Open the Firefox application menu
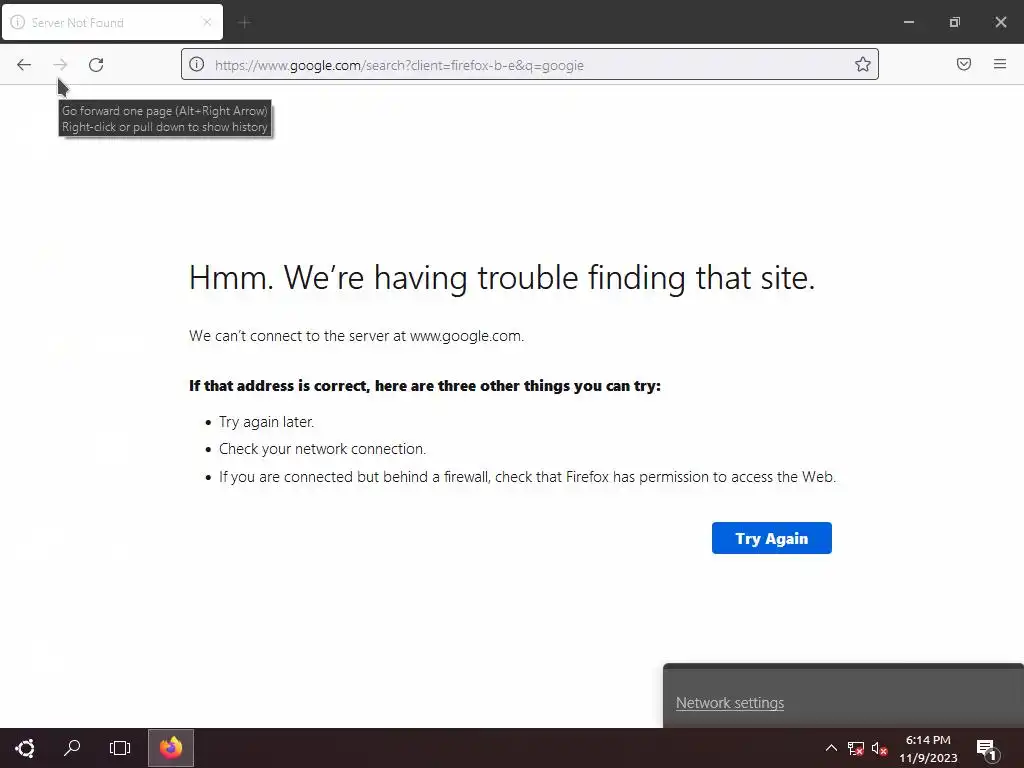The width and height of the screenshot is (1024, 768). pos(1000,64)
